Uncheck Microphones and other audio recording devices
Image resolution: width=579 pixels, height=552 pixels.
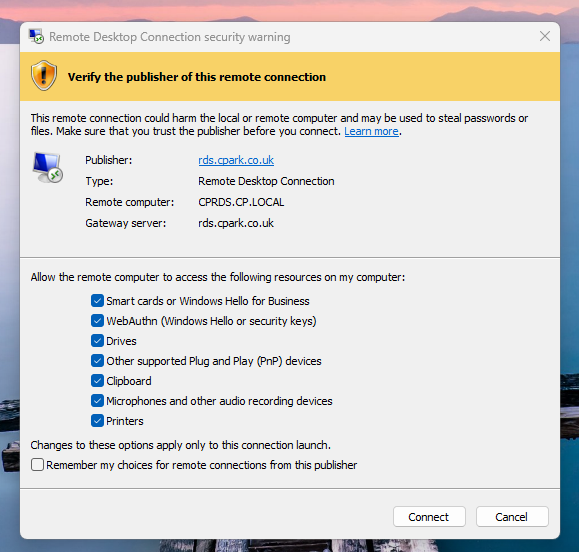97,401
